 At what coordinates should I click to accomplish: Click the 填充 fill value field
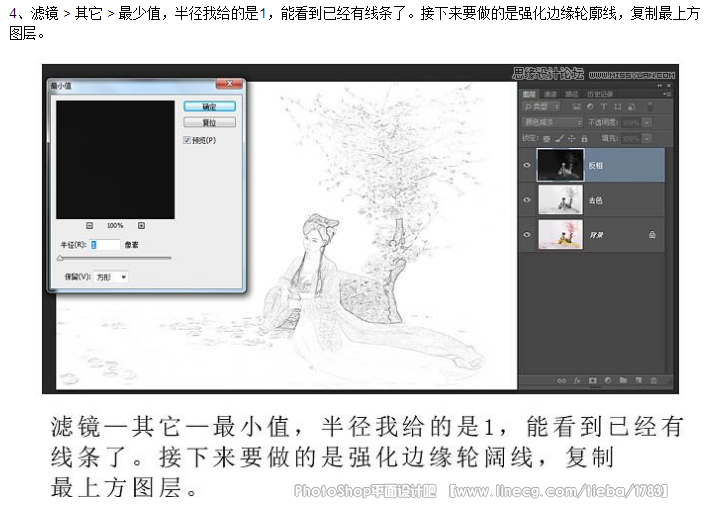(631, 138)
